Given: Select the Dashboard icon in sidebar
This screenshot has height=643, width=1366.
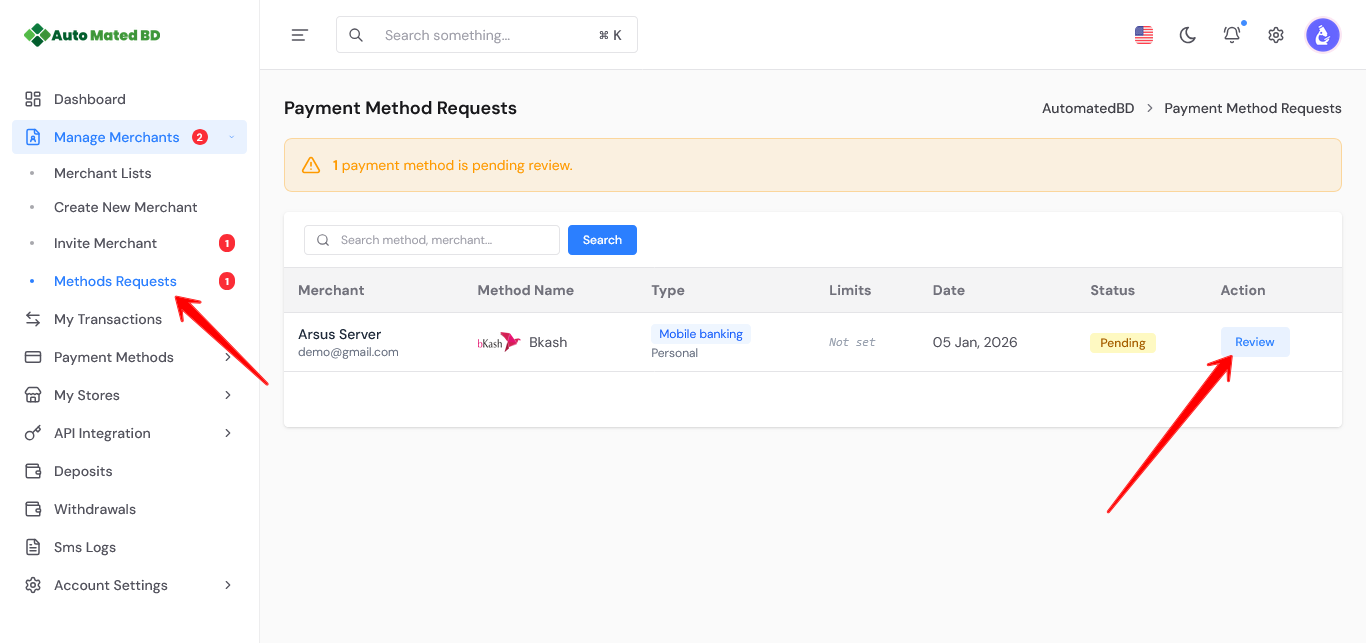Looking at the screenshot, I should click(x=31, y=98).
